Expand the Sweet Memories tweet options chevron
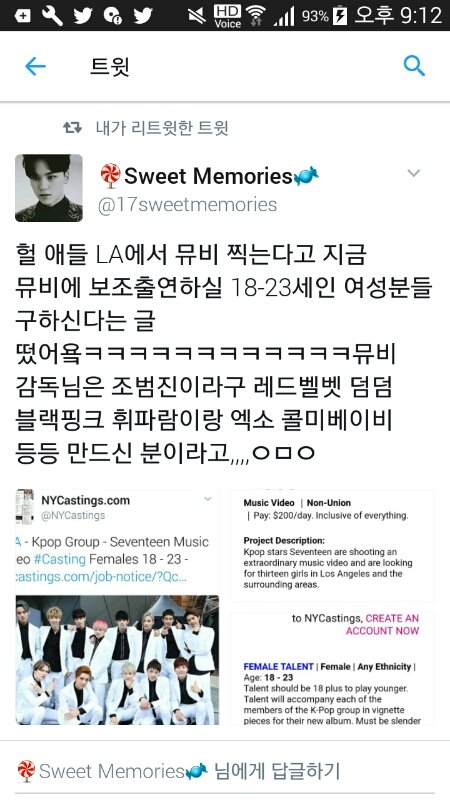The image size is (450, 800). (x=414, y=173)
